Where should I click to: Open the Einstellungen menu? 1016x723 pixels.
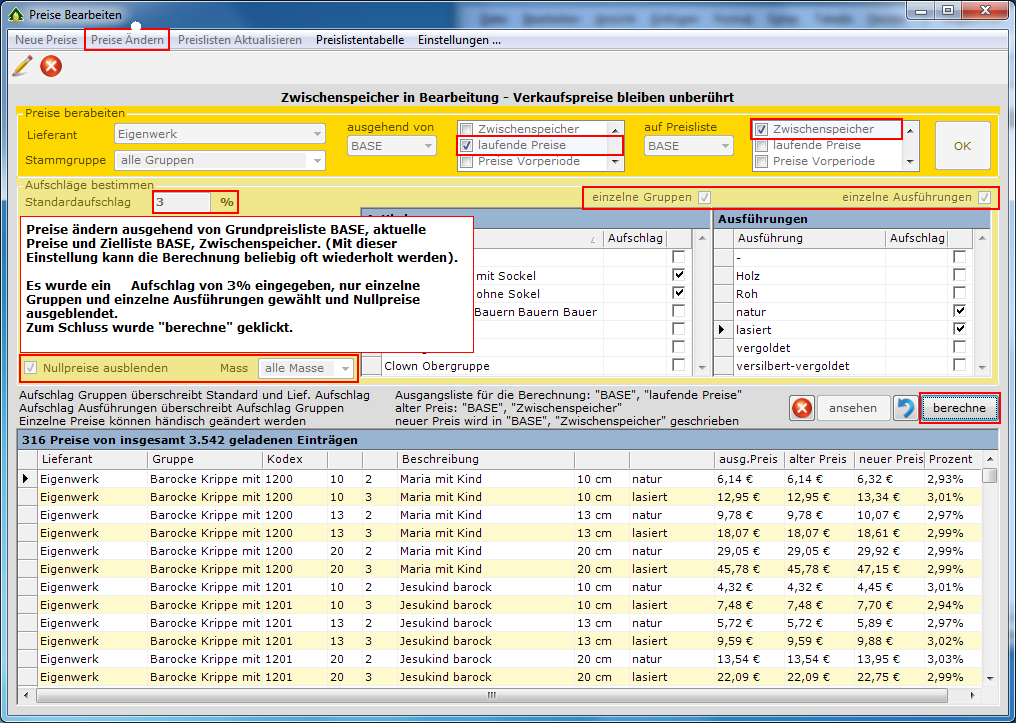[459, 40]
